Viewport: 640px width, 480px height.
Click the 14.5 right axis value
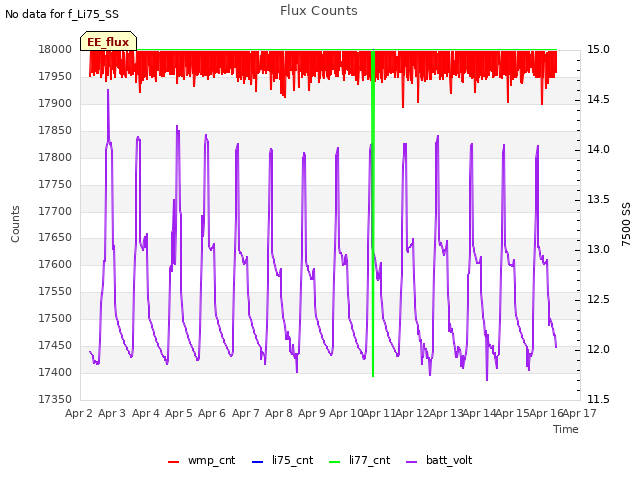pos(598,99)
